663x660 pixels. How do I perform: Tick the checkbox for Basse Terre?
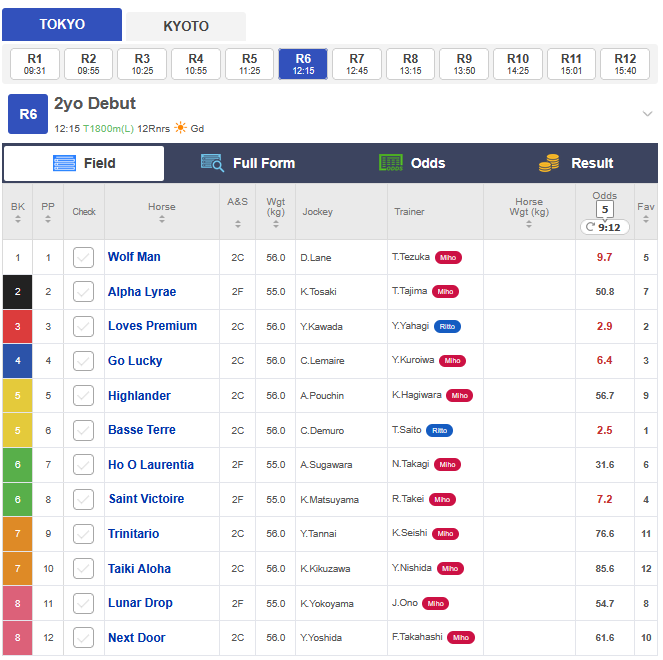click(83, 430)
